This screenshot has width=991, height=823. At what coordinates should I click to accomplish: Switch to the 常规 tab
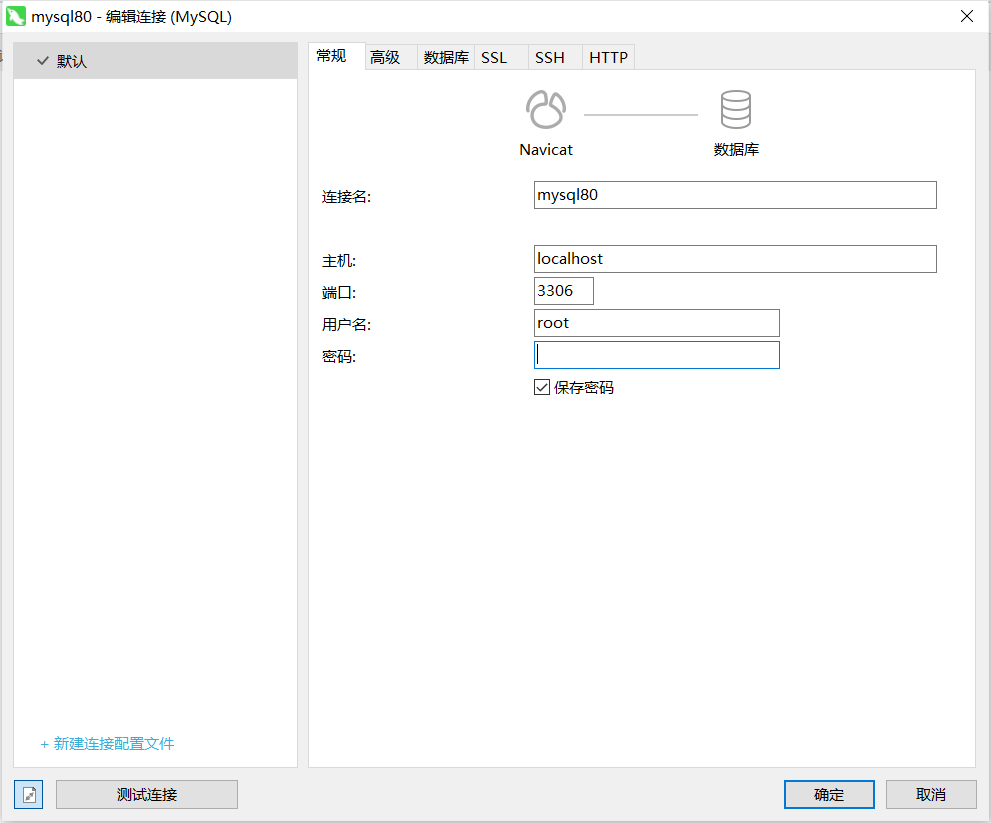pos(336,56)
